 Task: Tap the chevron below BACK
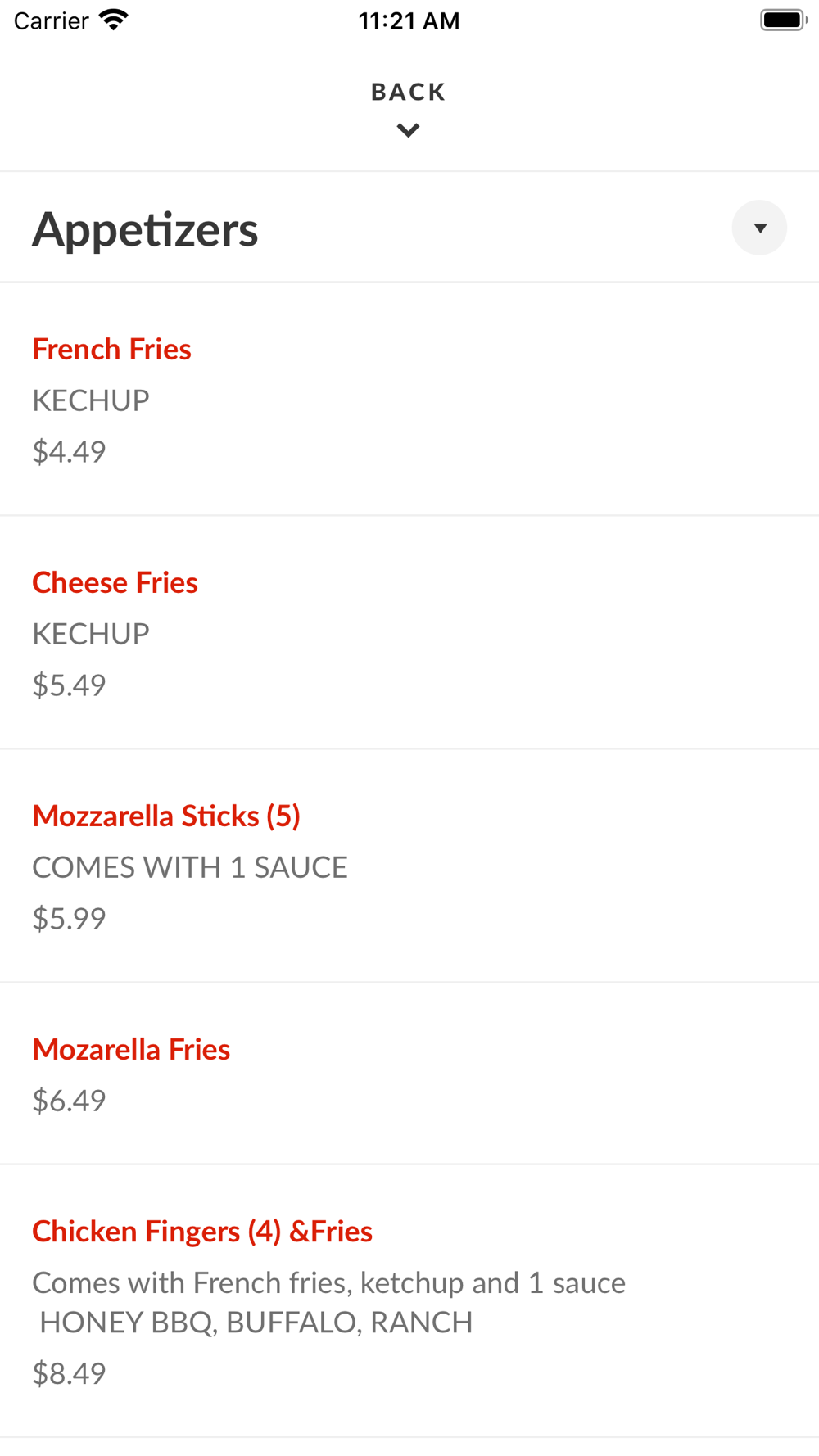coord(408,130)
